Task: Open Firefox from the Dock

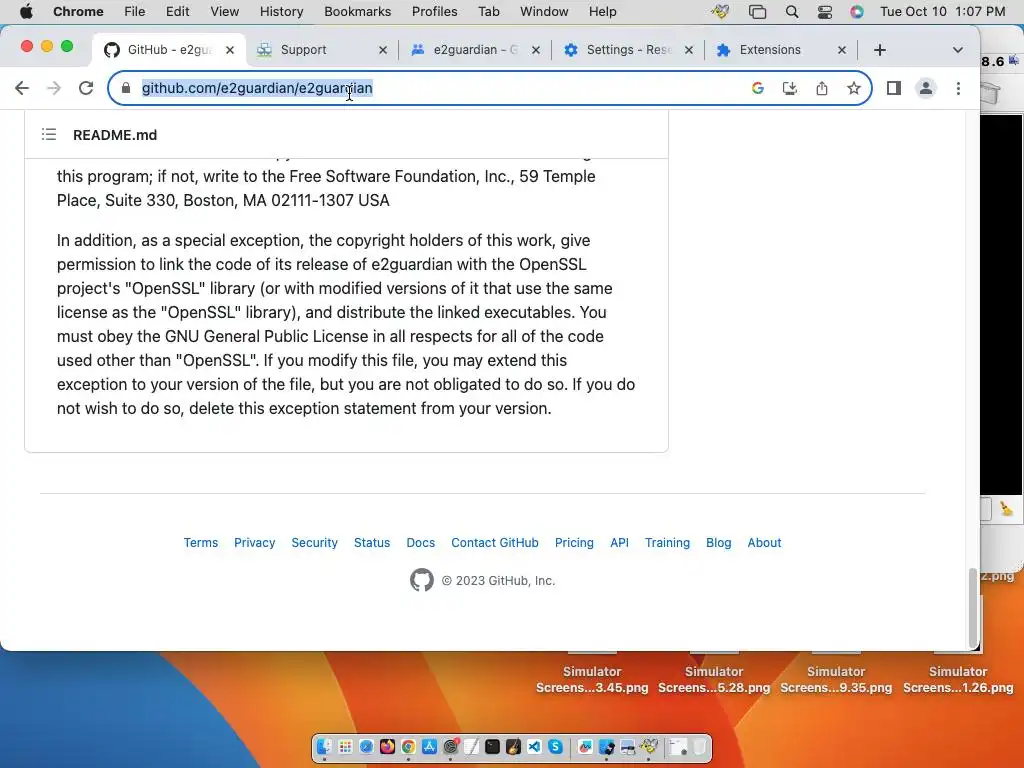Action: 387,746
